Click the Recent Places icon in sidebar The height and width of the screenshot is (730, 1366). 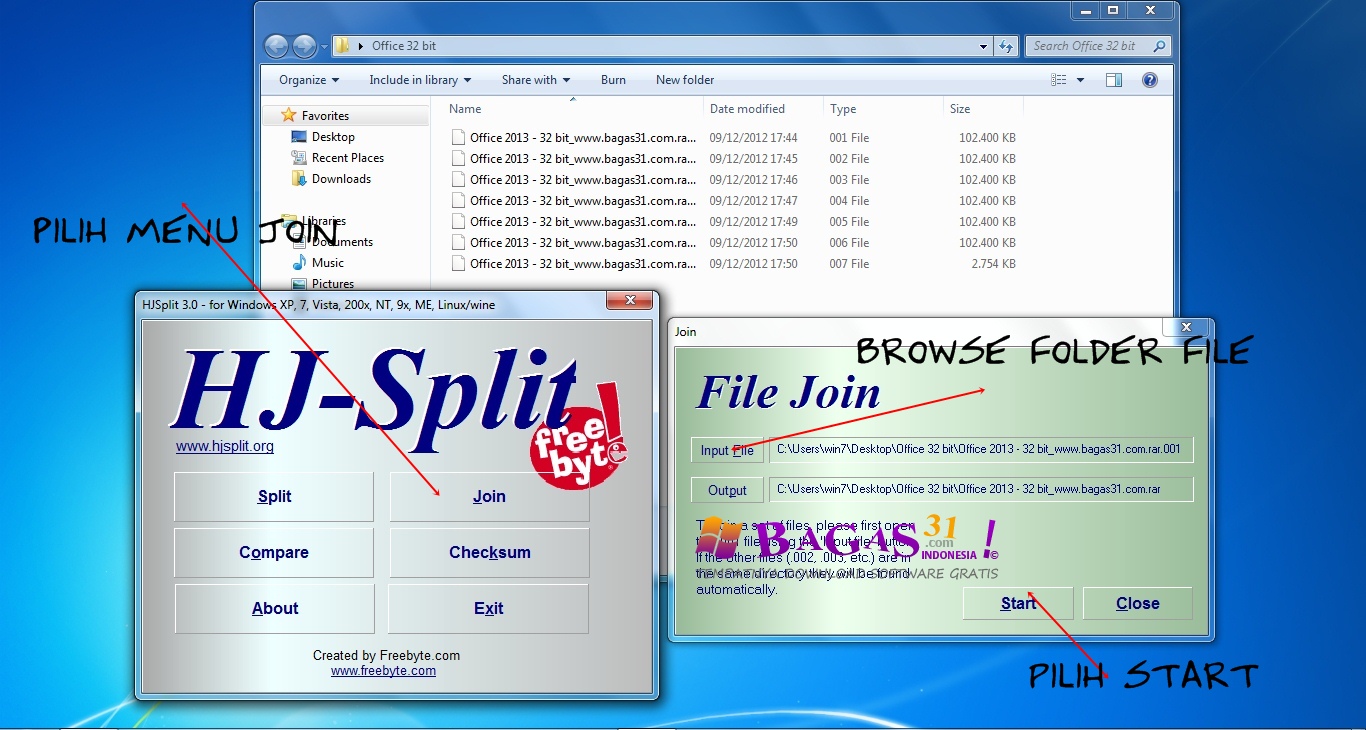tap(299, 158)
